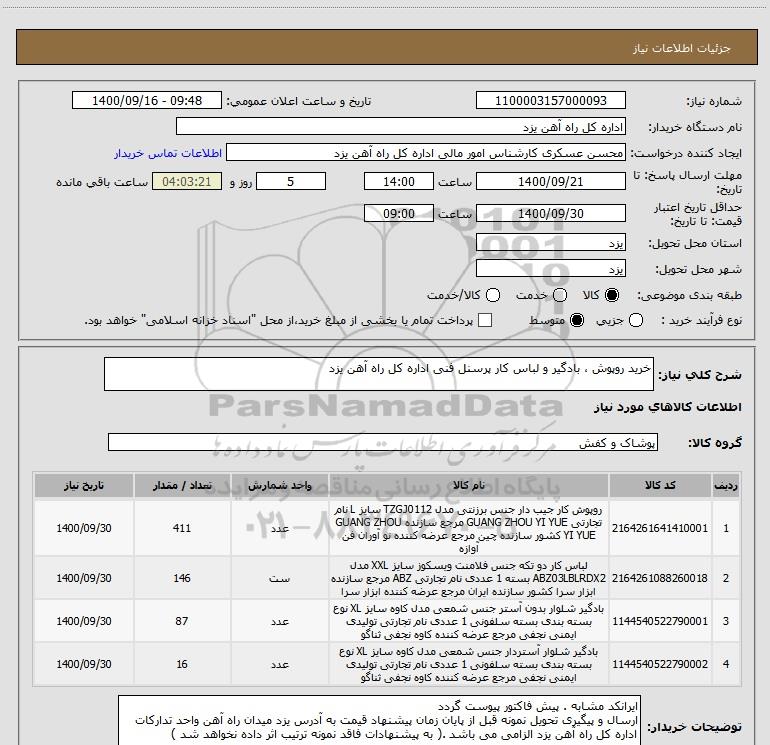Click quantity 16 in row 4
770x745 pixels.
[182, 664]
